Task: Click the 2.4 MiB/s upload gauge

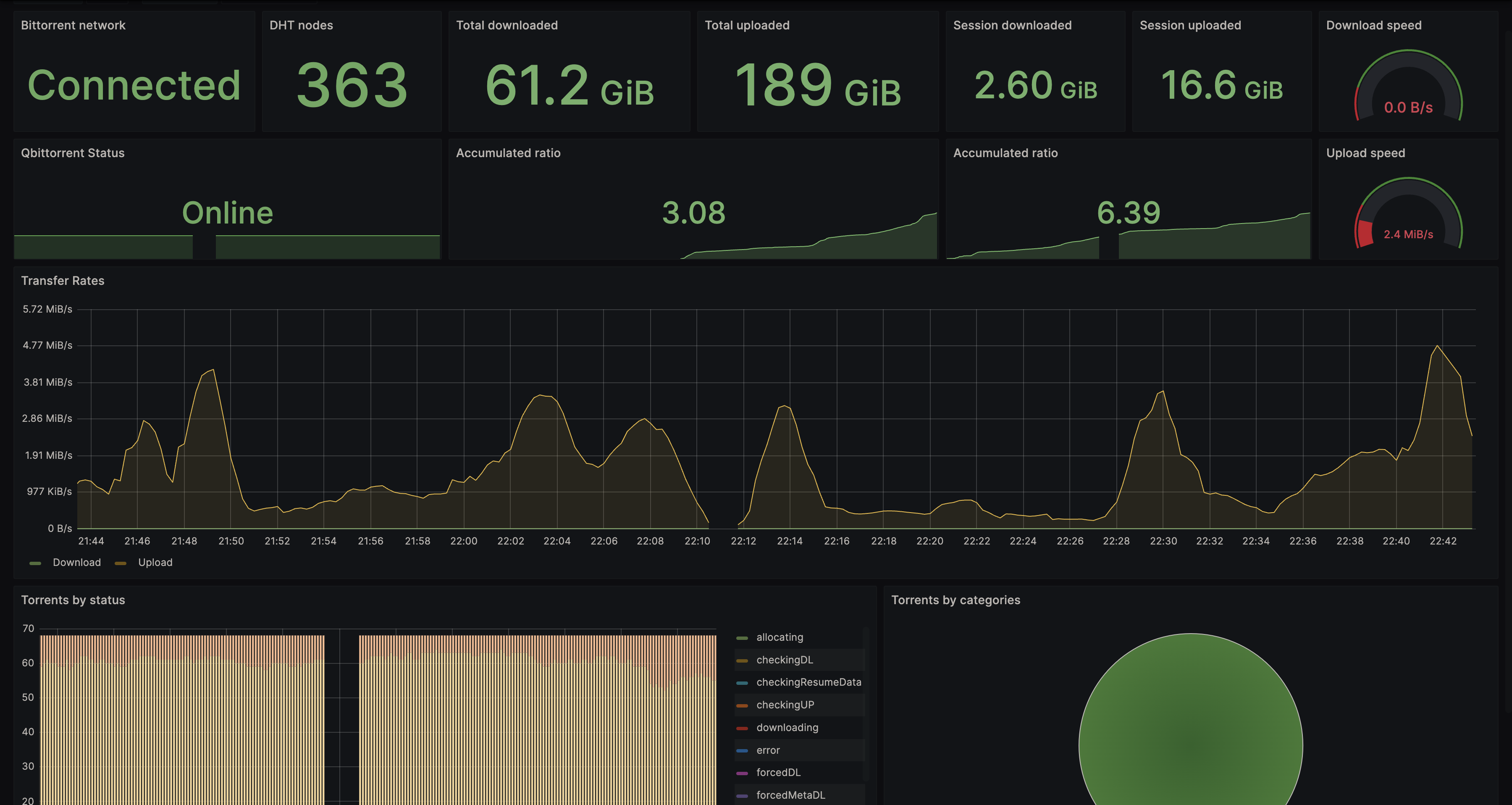Action: pos(1408,213)
